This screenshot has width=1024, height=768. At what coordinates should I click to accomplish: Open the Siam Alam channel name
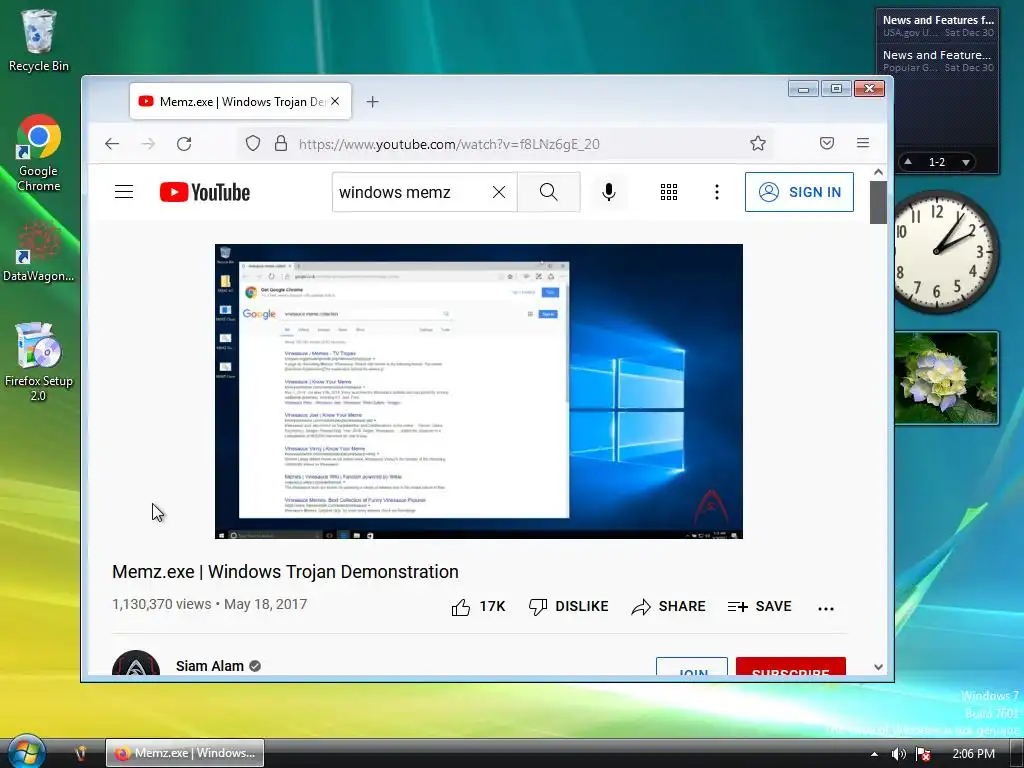tap(210, 666)
